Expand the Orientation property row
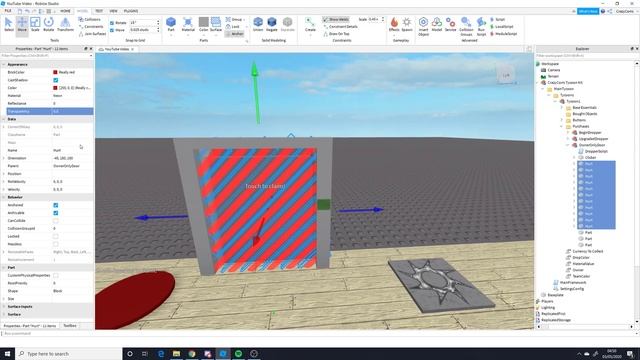 click(4, 158)
